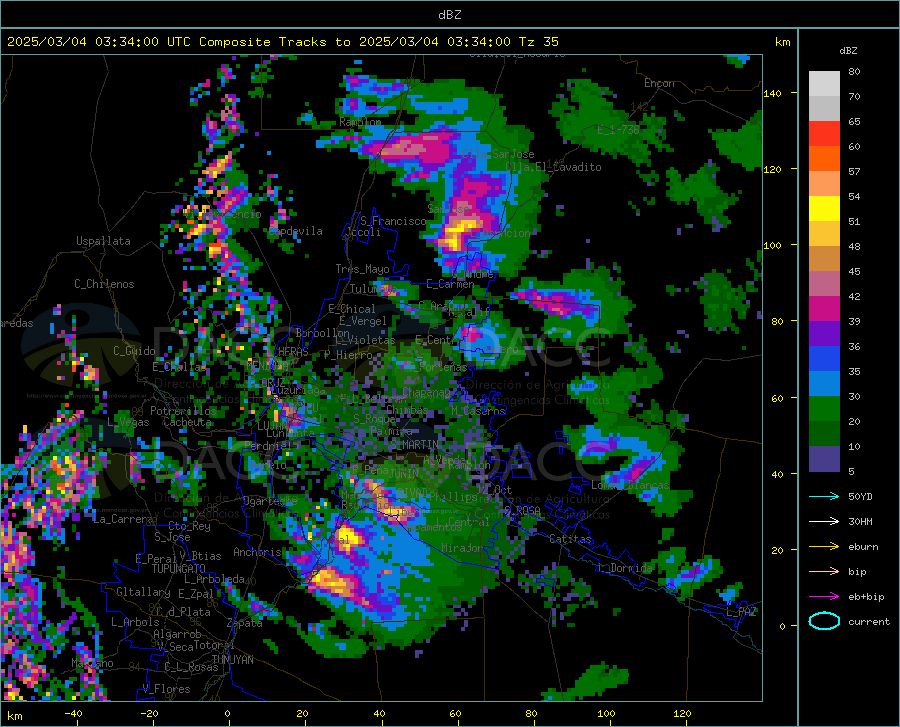The height and width of the screenshot is (727, 900).
Task: Pick the orange legend swatch below 60
Action: pos(824,159)
